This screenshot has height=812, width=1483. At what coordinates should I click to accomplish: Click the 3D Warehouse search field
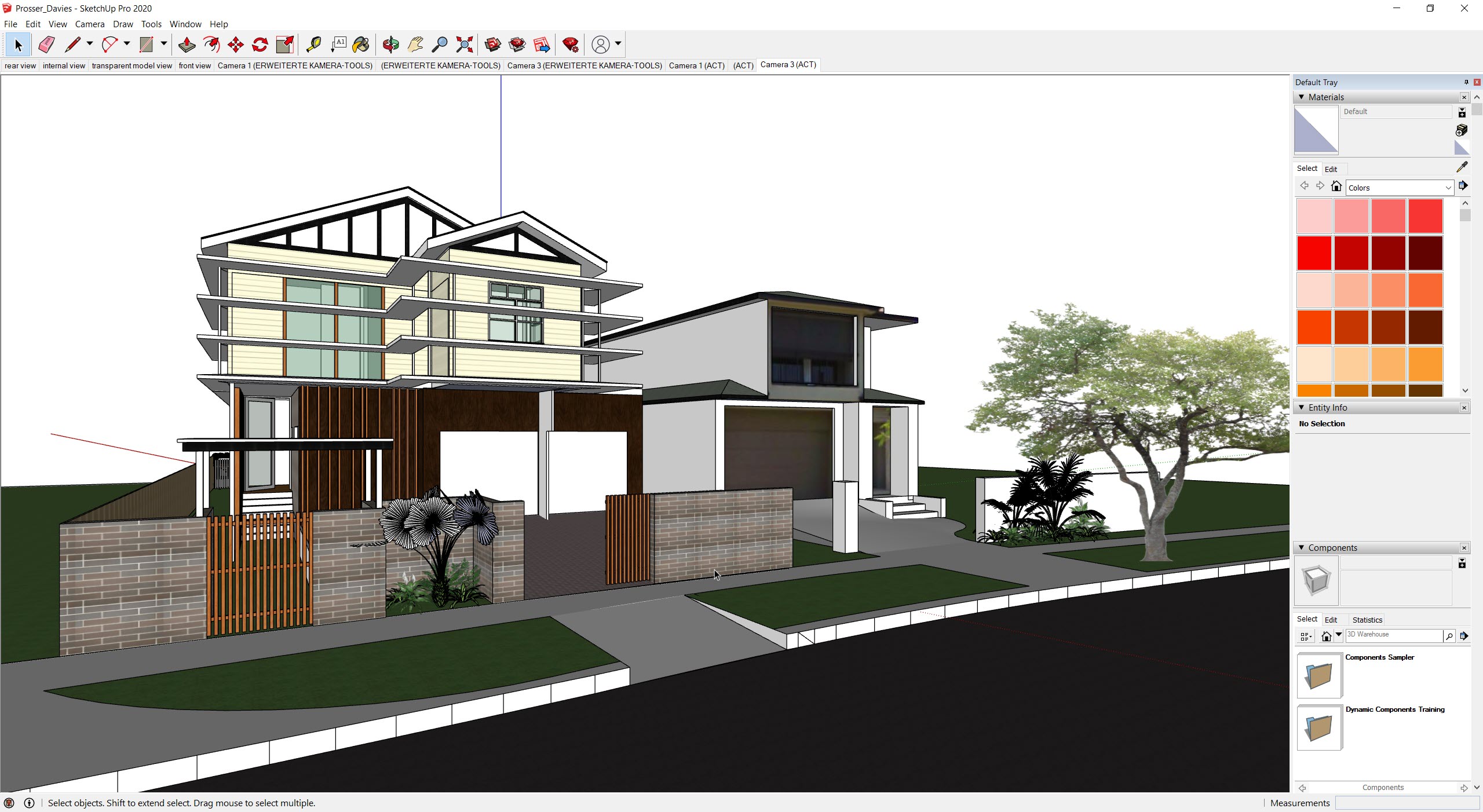pyautogui.click(x=1393, y=635)
